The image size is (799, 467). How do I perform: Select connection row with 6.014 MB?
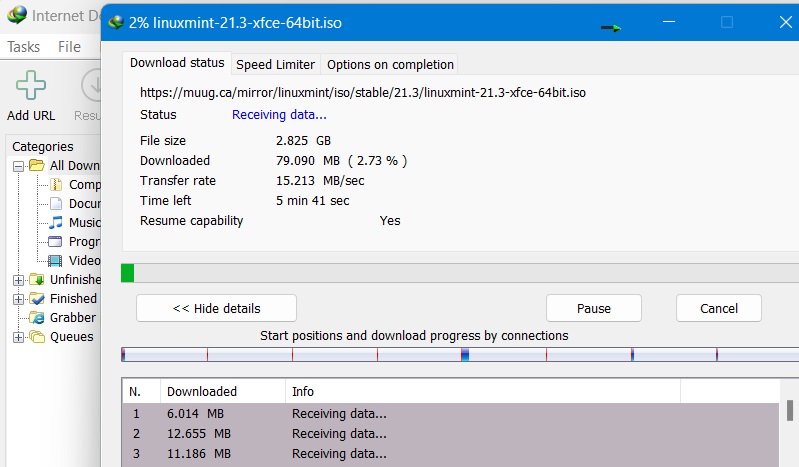pos(450,413)
